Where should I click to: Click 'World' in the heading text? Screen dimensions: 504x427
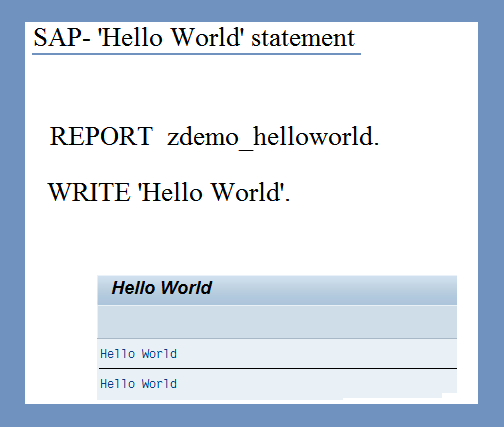point(205,37)
